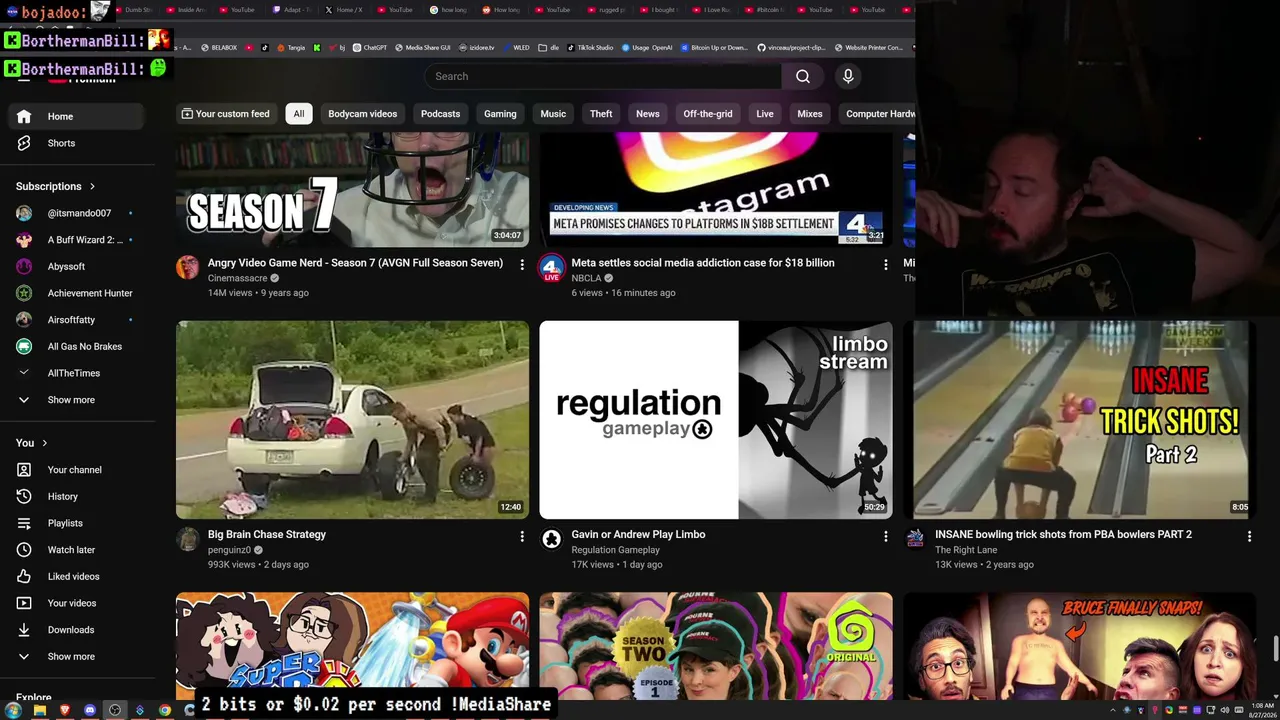1280x720 pixels.
Task: Open Watch later list
Action: tap(77, 550)
